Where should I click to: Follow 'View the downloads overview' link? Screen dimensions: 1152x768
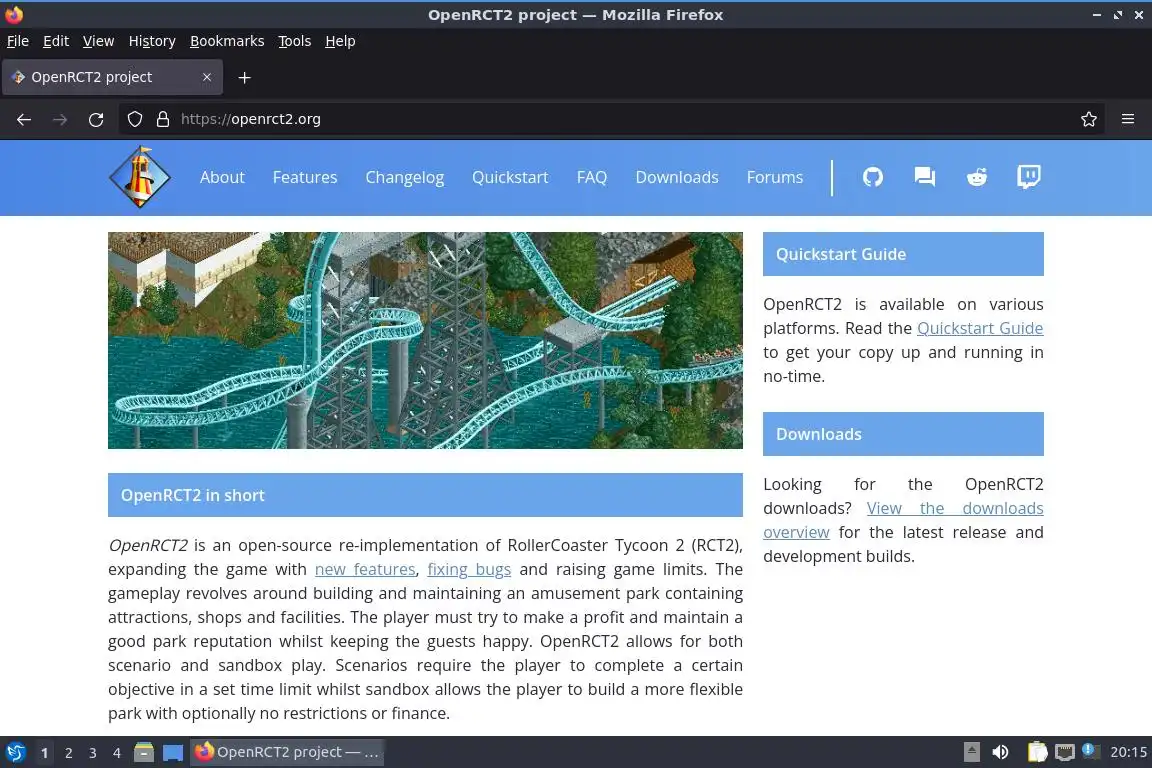(957, 509)
